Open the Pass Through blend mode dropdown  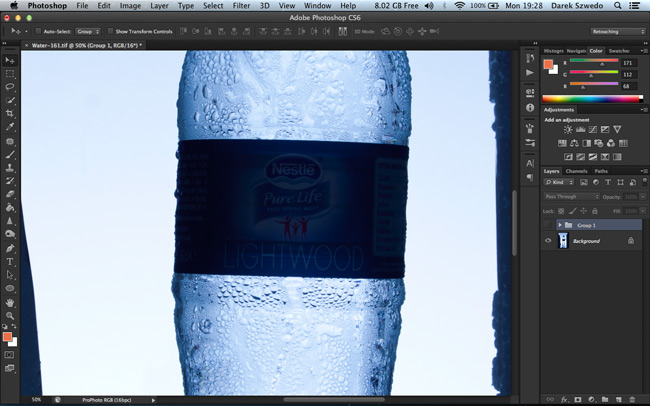(x=571, y=197)
